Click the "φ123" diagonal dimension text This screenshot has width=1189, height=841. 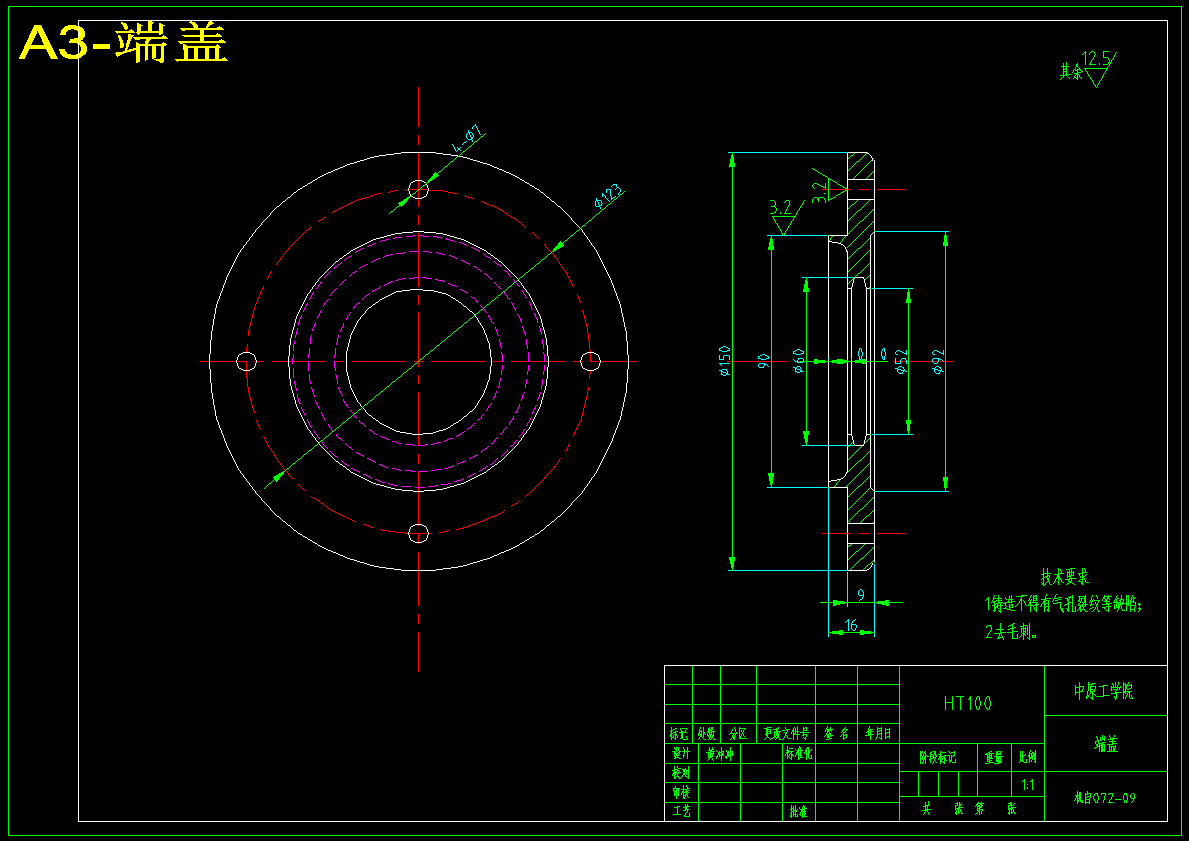click(608, 195)
